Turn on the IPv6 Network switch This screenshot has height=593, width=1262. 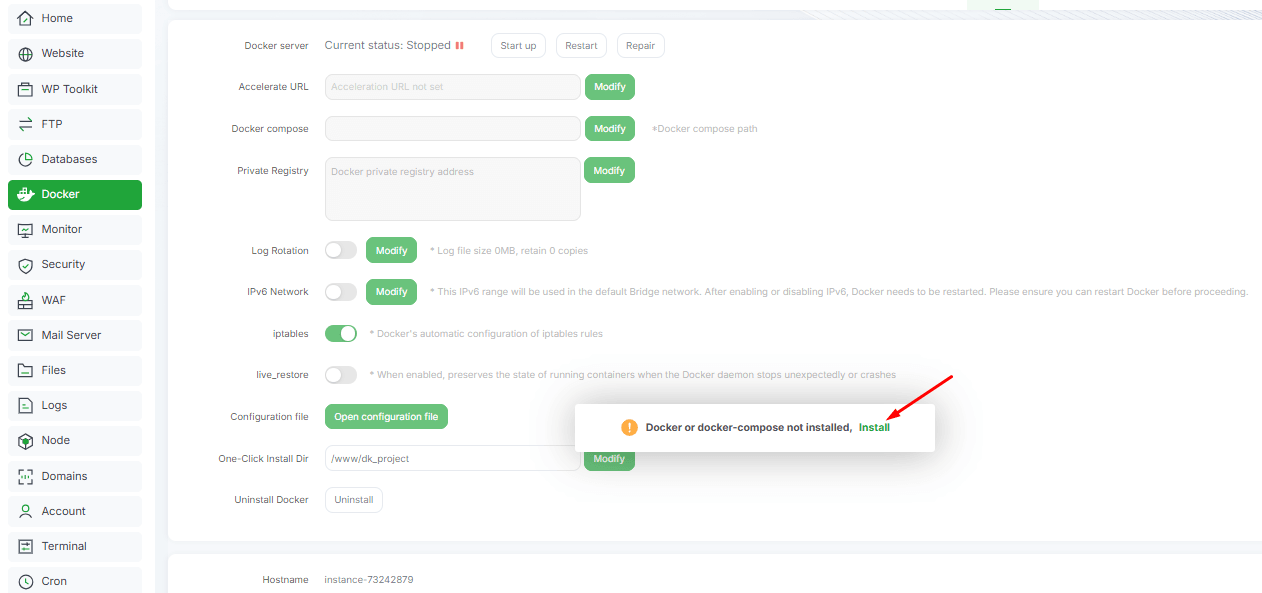click(341, 292)
